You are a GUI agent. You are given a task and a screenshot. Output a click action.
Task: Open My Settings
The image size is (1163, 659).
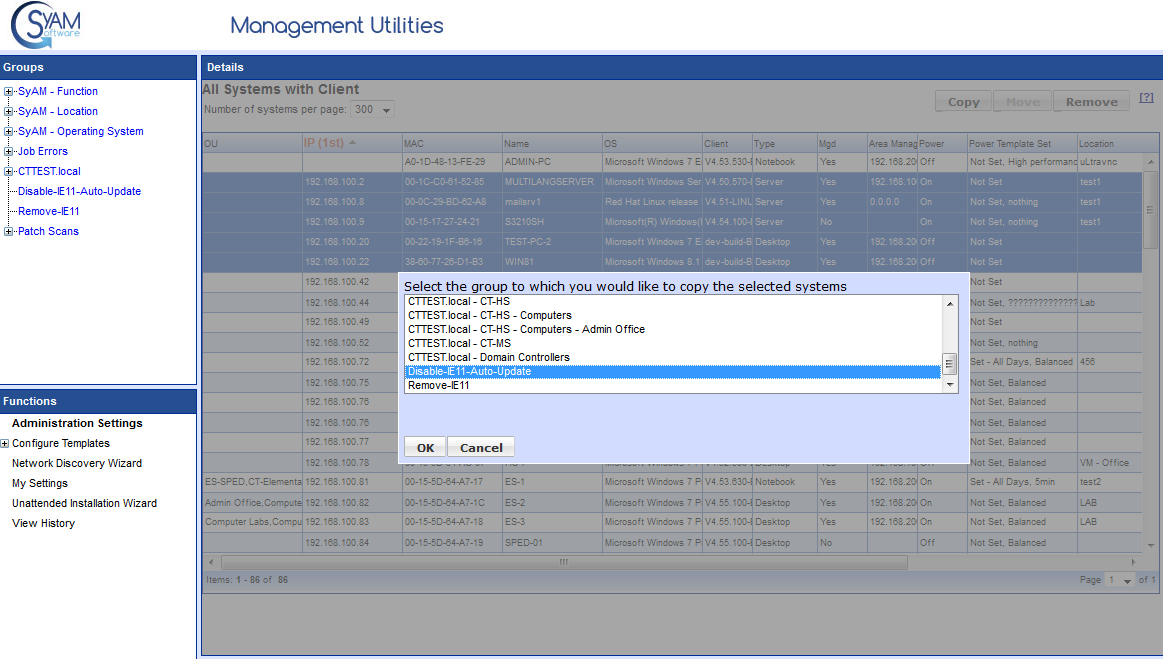[40, 483]
